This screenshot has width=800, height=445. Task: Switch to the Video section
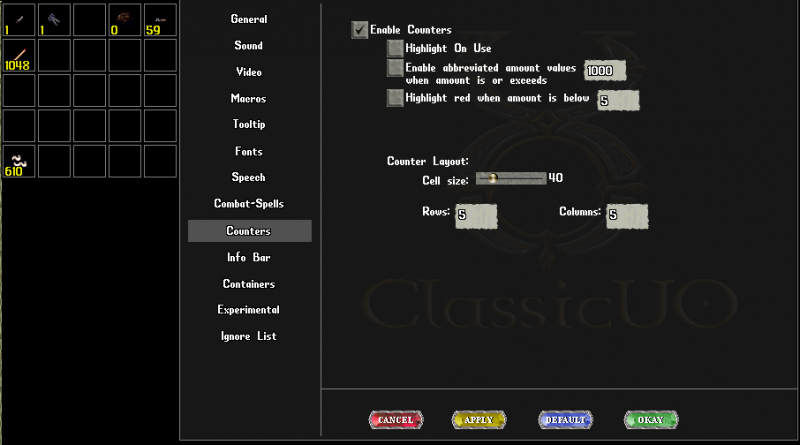pos(249,72)
